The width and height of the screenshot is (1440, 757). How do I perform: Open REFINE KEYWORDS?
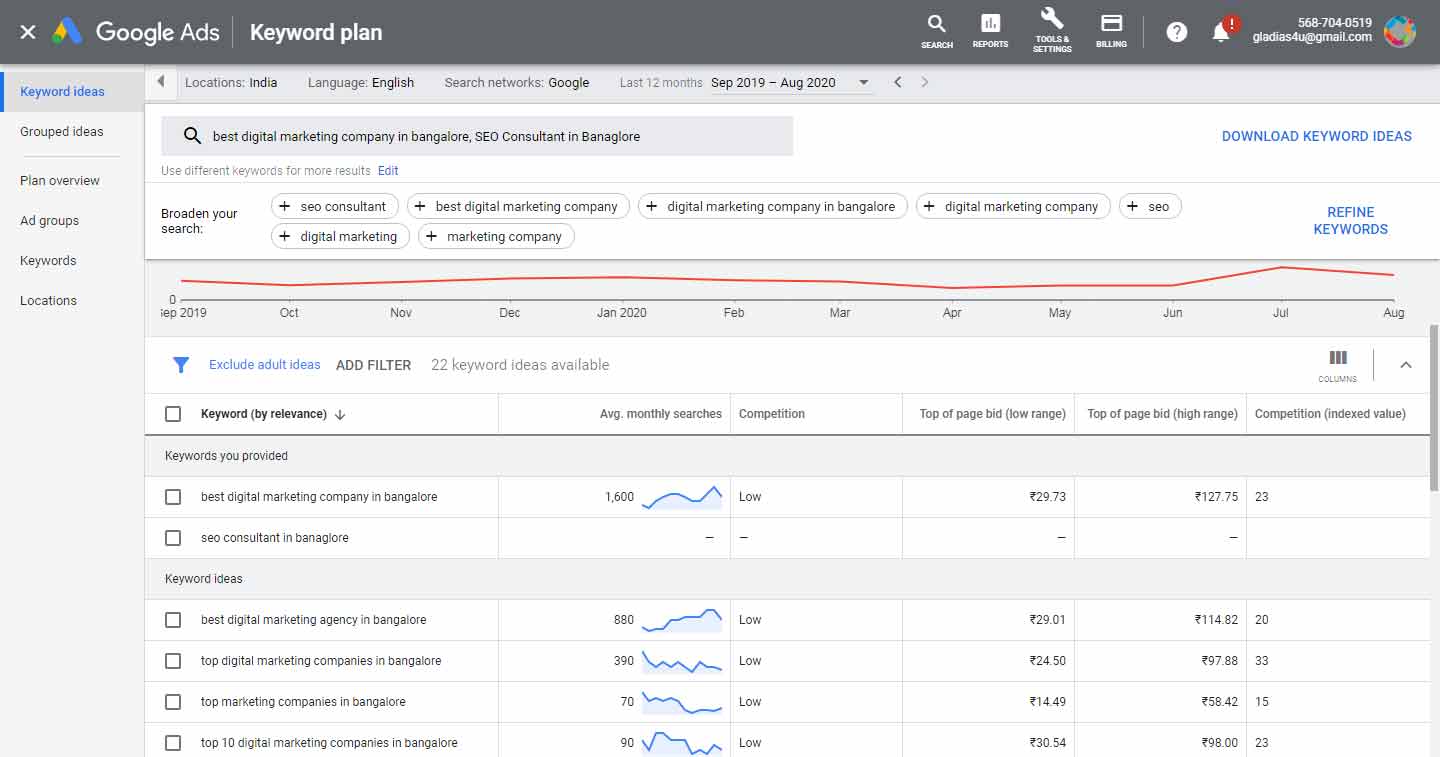(1350, 221)
